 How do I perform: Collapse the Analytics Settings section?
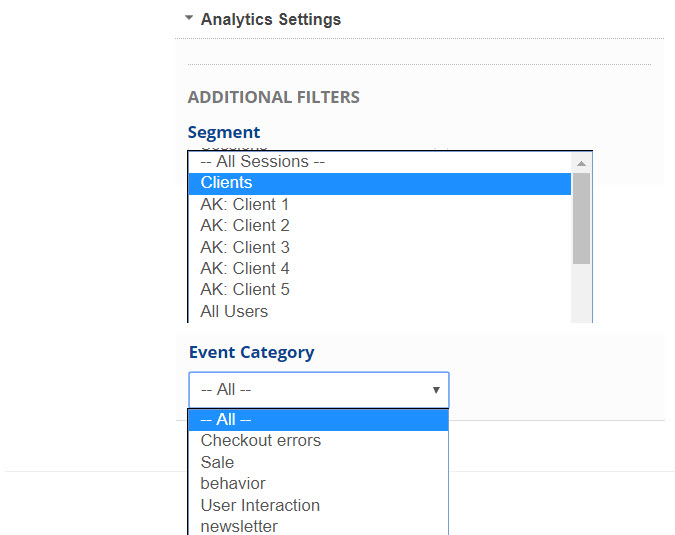point(189,19)
